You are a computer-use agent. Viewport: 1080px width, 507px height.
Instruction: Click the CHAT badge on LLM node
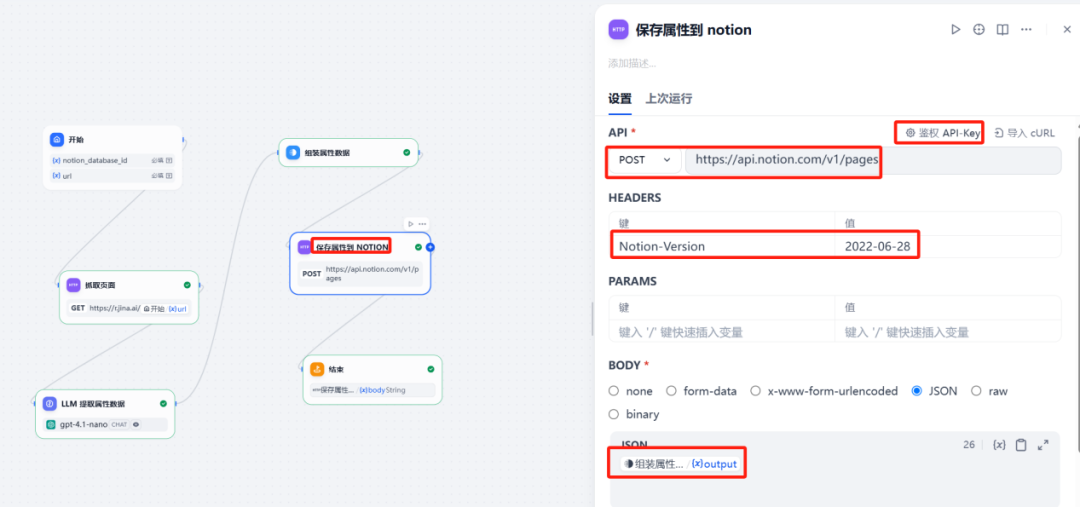[119, 424]
